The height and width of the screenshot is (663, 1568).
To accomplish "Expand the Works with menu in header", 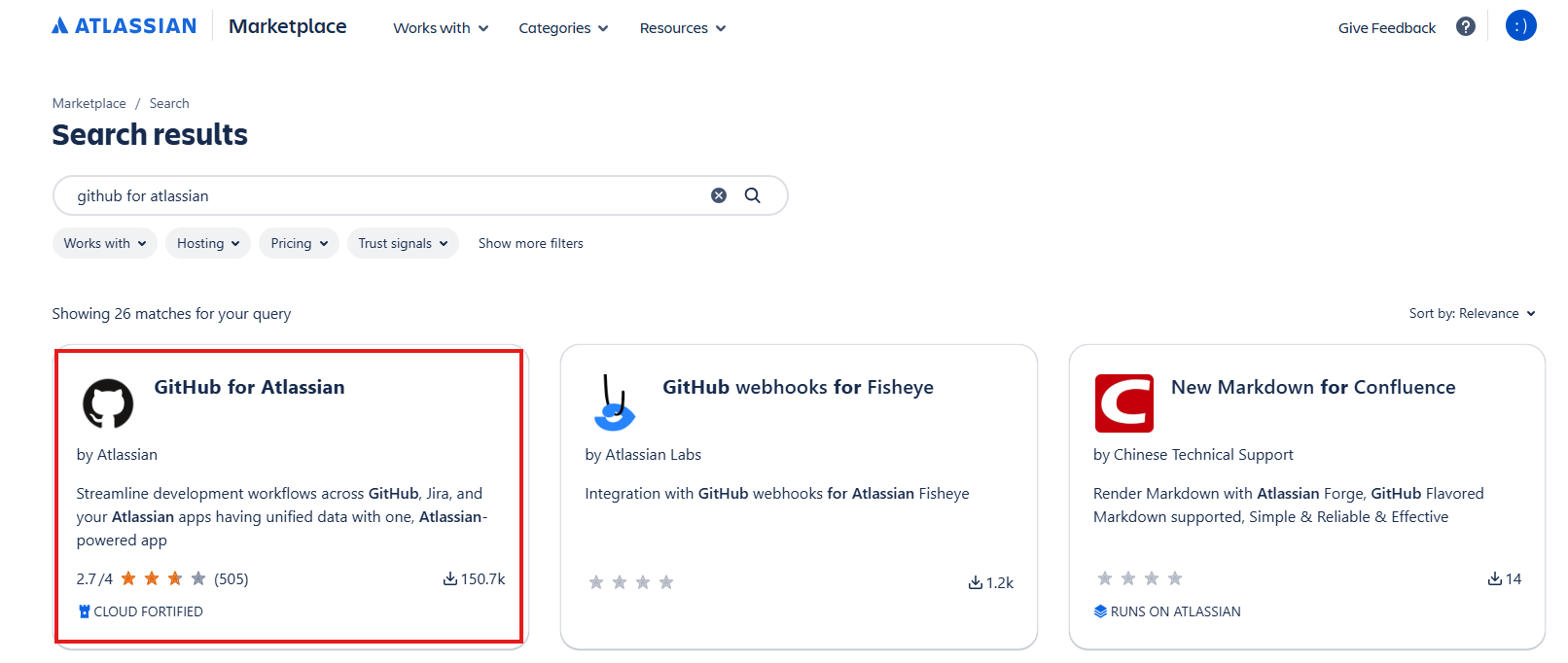I will 441,28.
